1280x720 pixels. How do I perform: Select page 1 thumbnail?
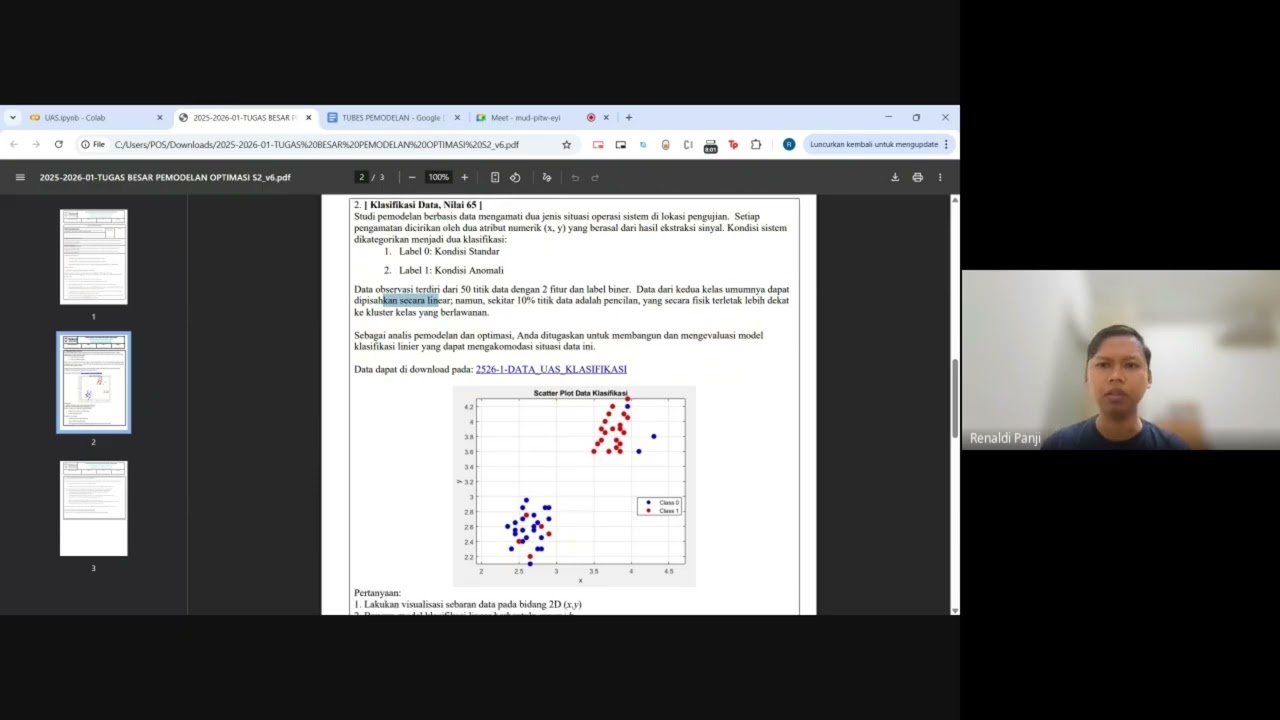click(93, 256)
